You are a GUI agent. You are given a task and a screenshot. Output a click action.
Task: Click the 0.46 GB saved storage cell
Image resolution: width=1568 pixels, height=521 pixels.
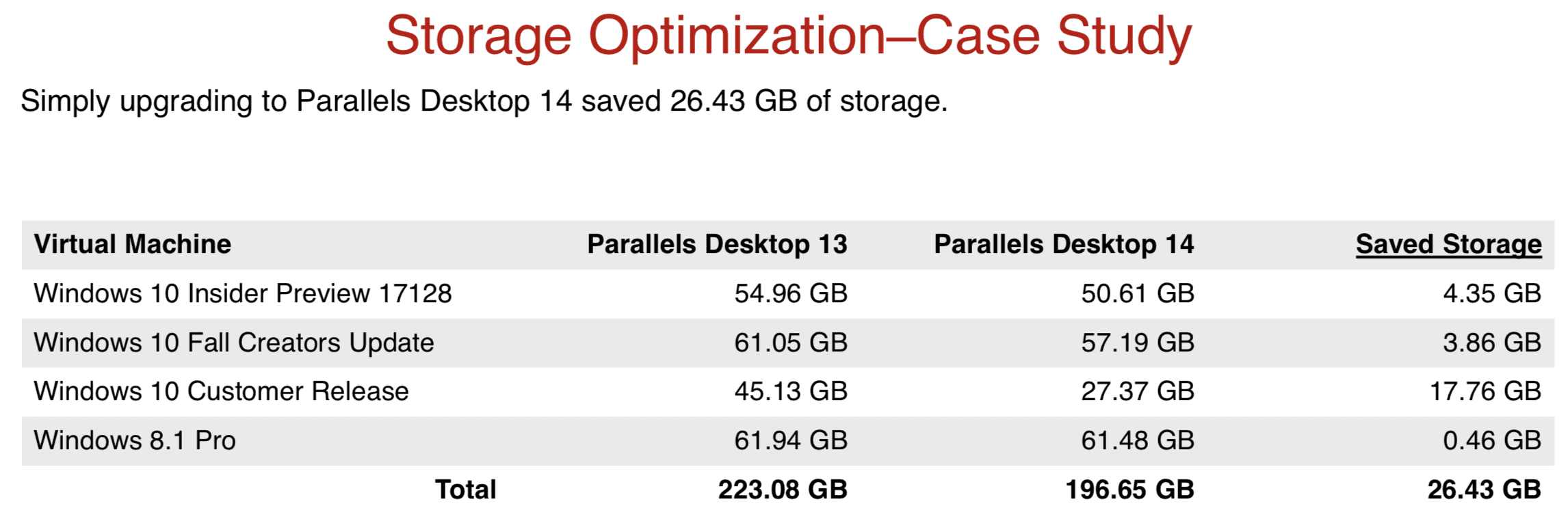1492,440
